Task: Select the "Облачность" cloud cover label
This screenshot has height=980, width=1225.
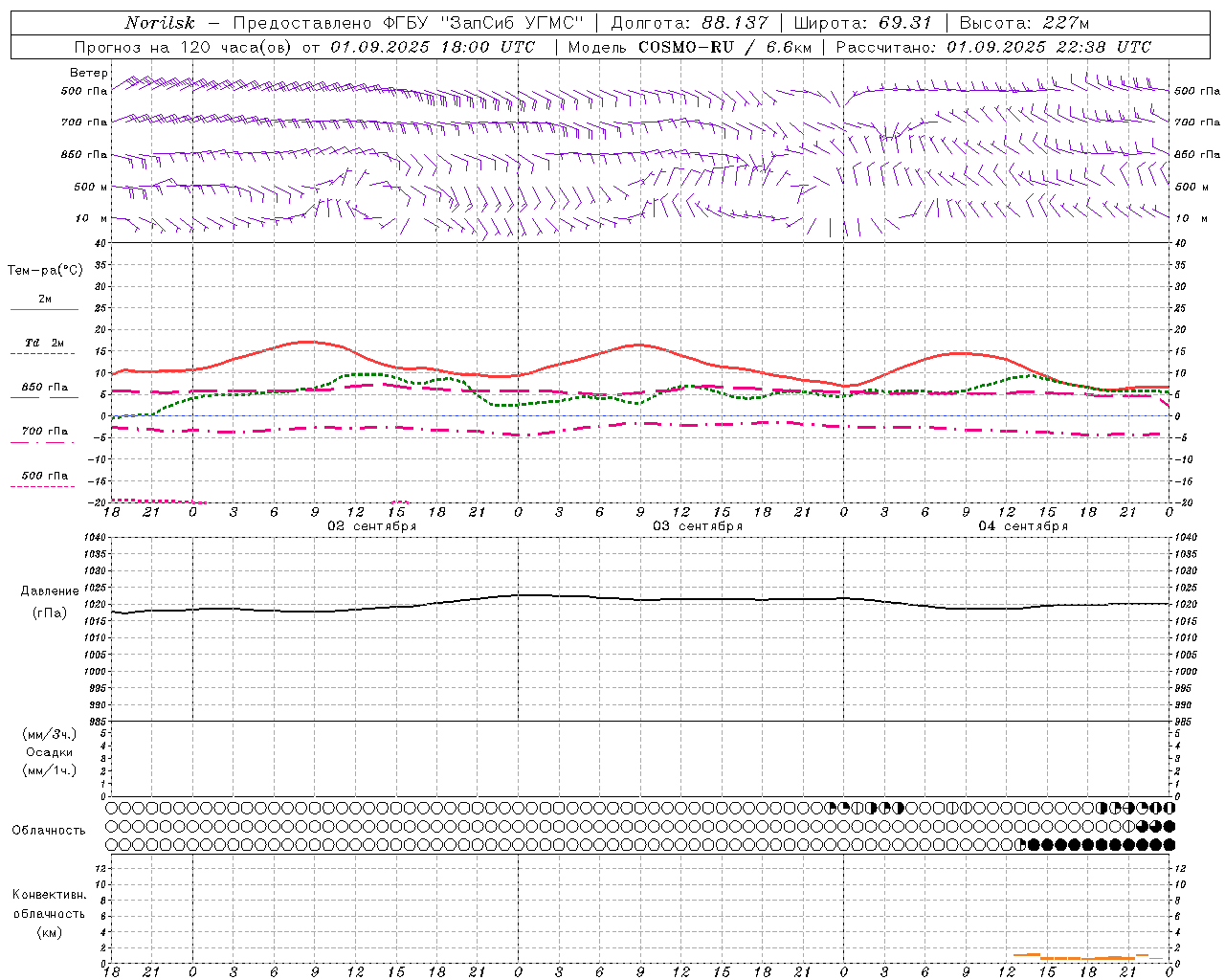Action: point(49,831)
